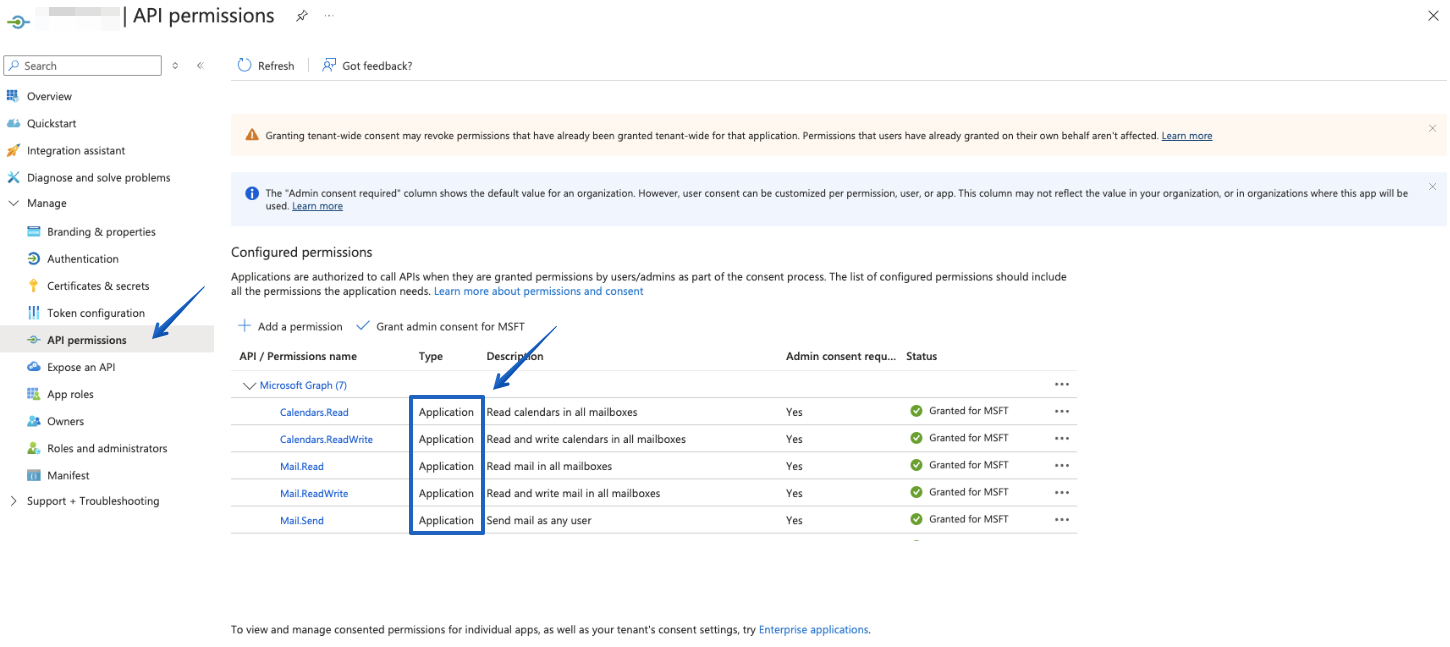Select API permissions in sidebar
Screen dimensions: 1450x647
(x=87, y=340)
